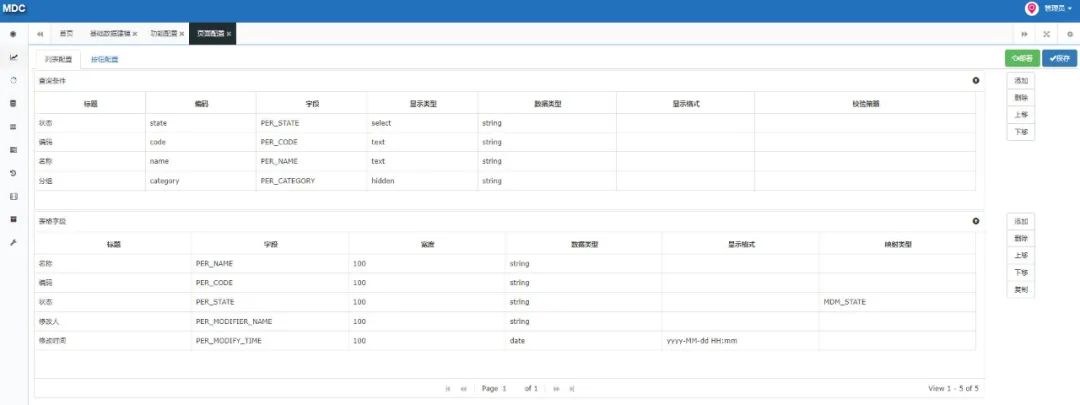Click 删除 button beside table fields grid

[x=1021, y=238]
